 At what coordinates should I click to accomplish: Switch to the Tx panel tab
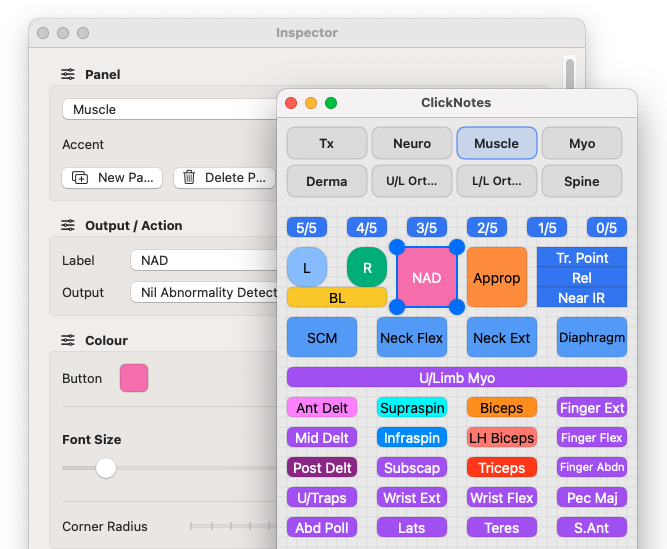(327, 143)
